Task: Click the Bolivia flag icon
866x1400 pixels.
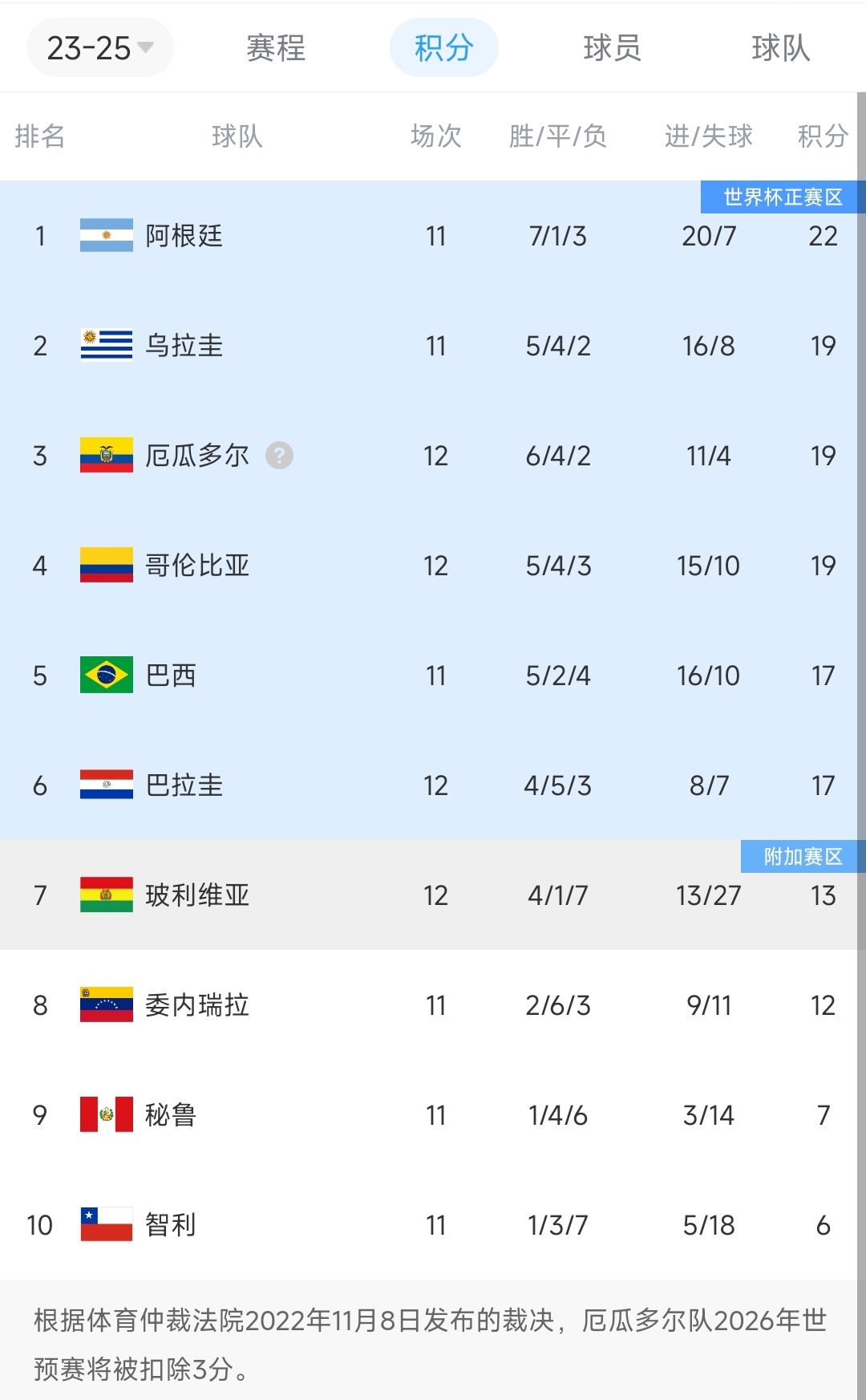Action: pyautogui.click(x=106, y=895)
